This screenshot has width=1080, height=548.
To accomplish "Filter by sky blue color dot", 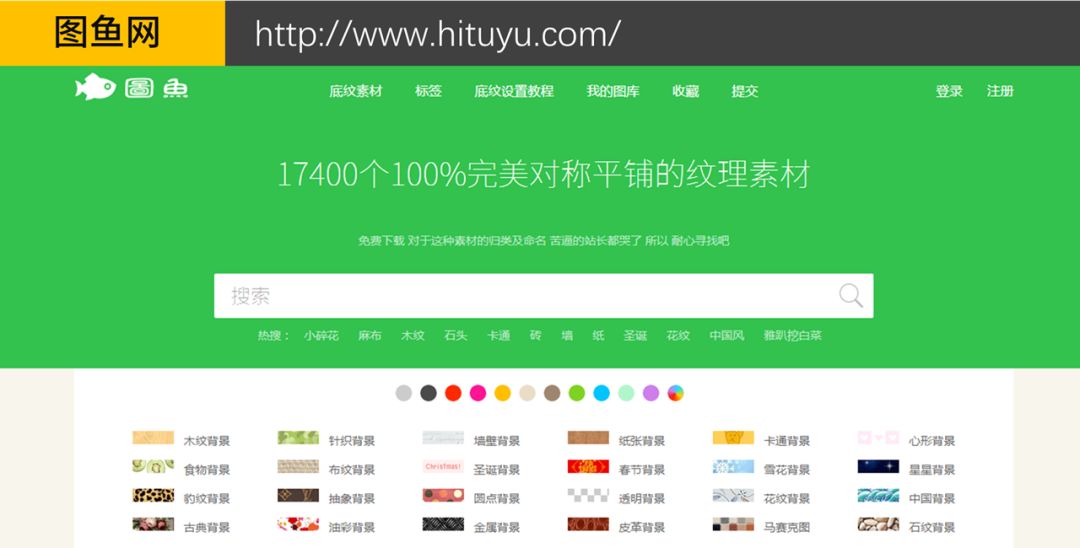I will click(x=601, y=393).
